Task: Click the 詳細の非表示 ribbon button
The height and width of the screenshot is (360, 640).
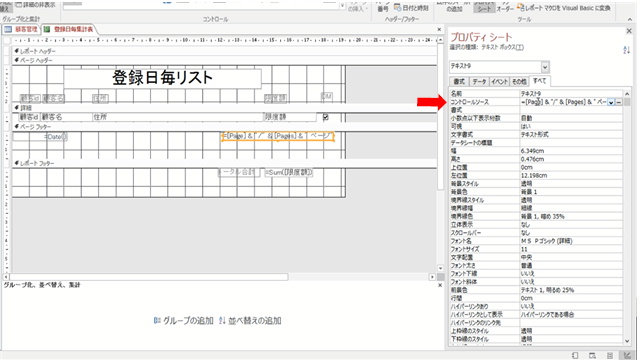Action: (35, 5)
